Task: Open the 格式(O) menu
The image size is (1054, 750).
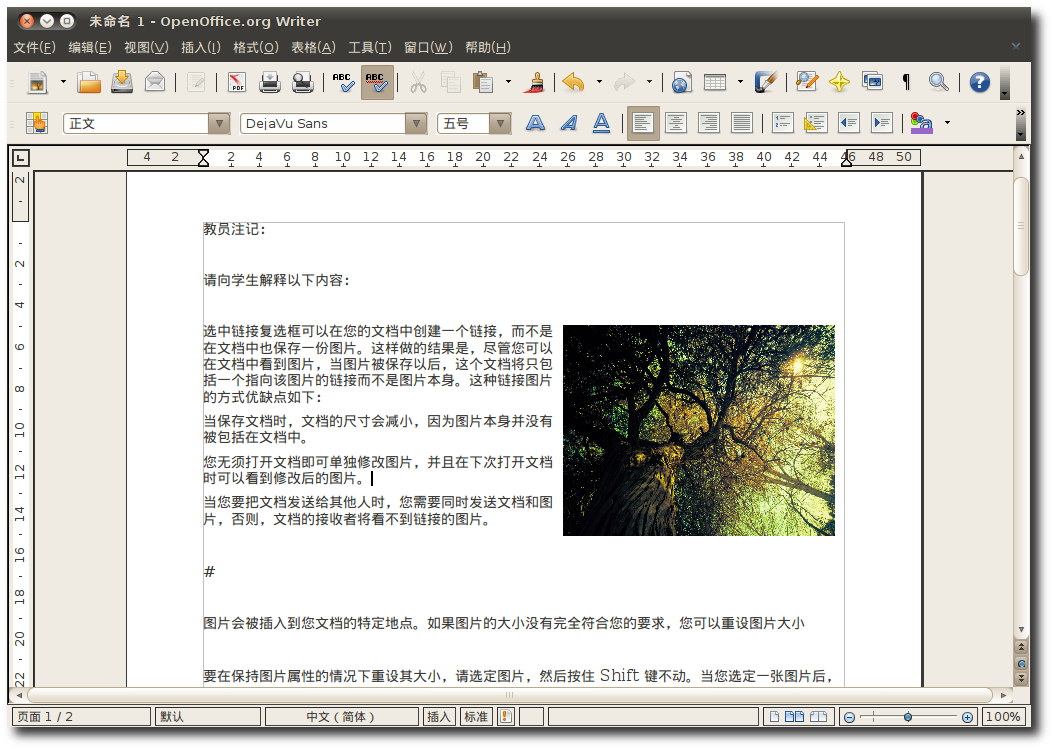Action: pos(255,48)
